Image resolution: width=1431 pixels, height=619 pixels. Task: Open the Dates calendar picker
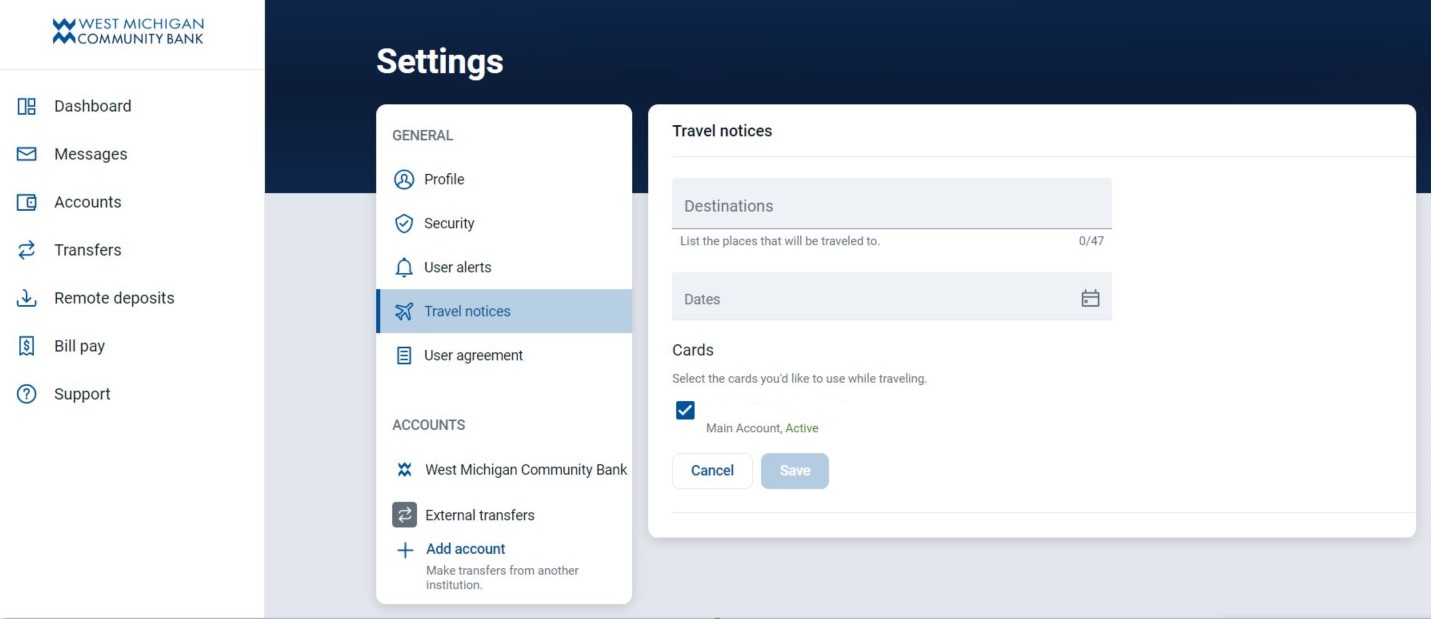pos(1091,297)
